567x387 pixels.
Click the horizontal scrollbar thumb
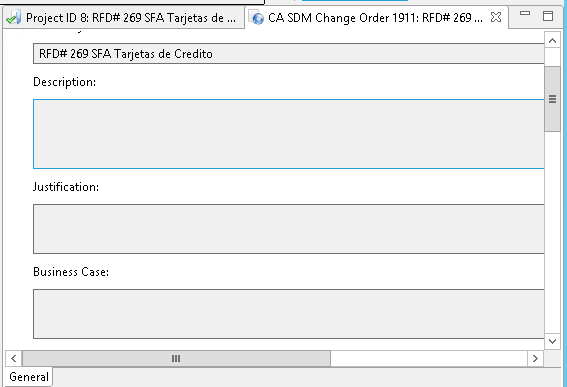click(176, 358)
